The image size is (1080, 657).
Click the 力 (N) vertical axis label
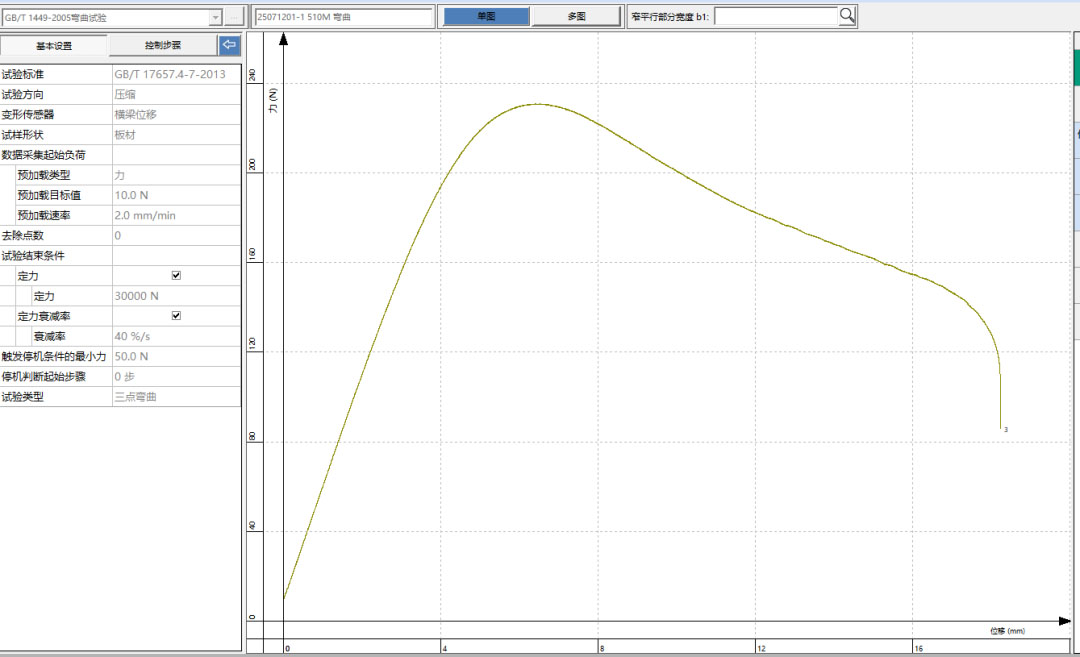(272, 99)
